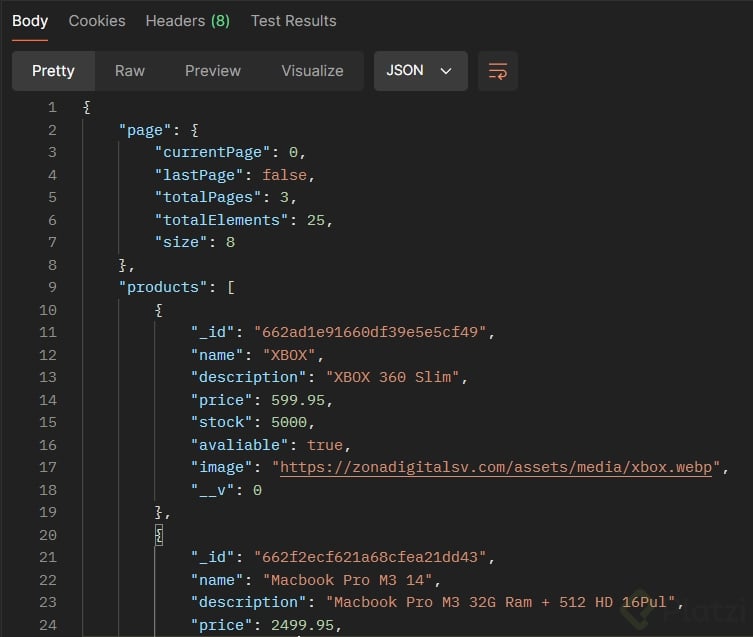Open the xbox.webp image URL link
Image resolution: width=753 pixels, height=637 pixels.
click(495, 467)
